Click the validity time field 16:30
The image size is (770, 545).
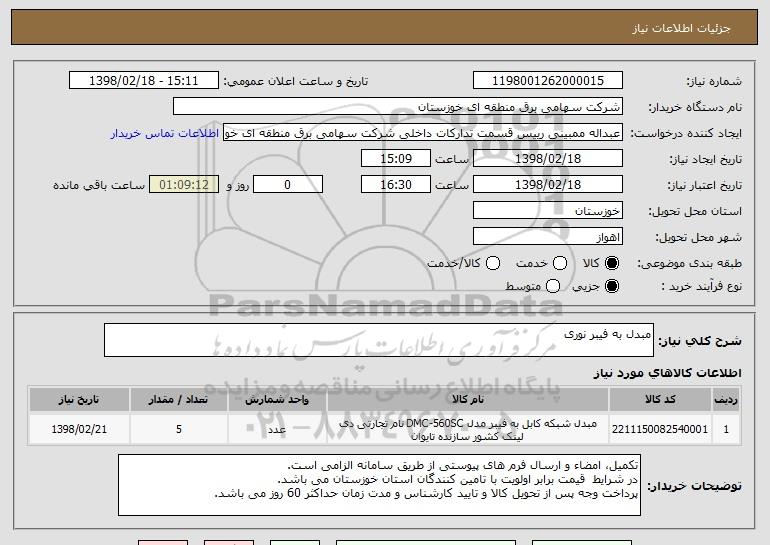(x=396, y=185)
